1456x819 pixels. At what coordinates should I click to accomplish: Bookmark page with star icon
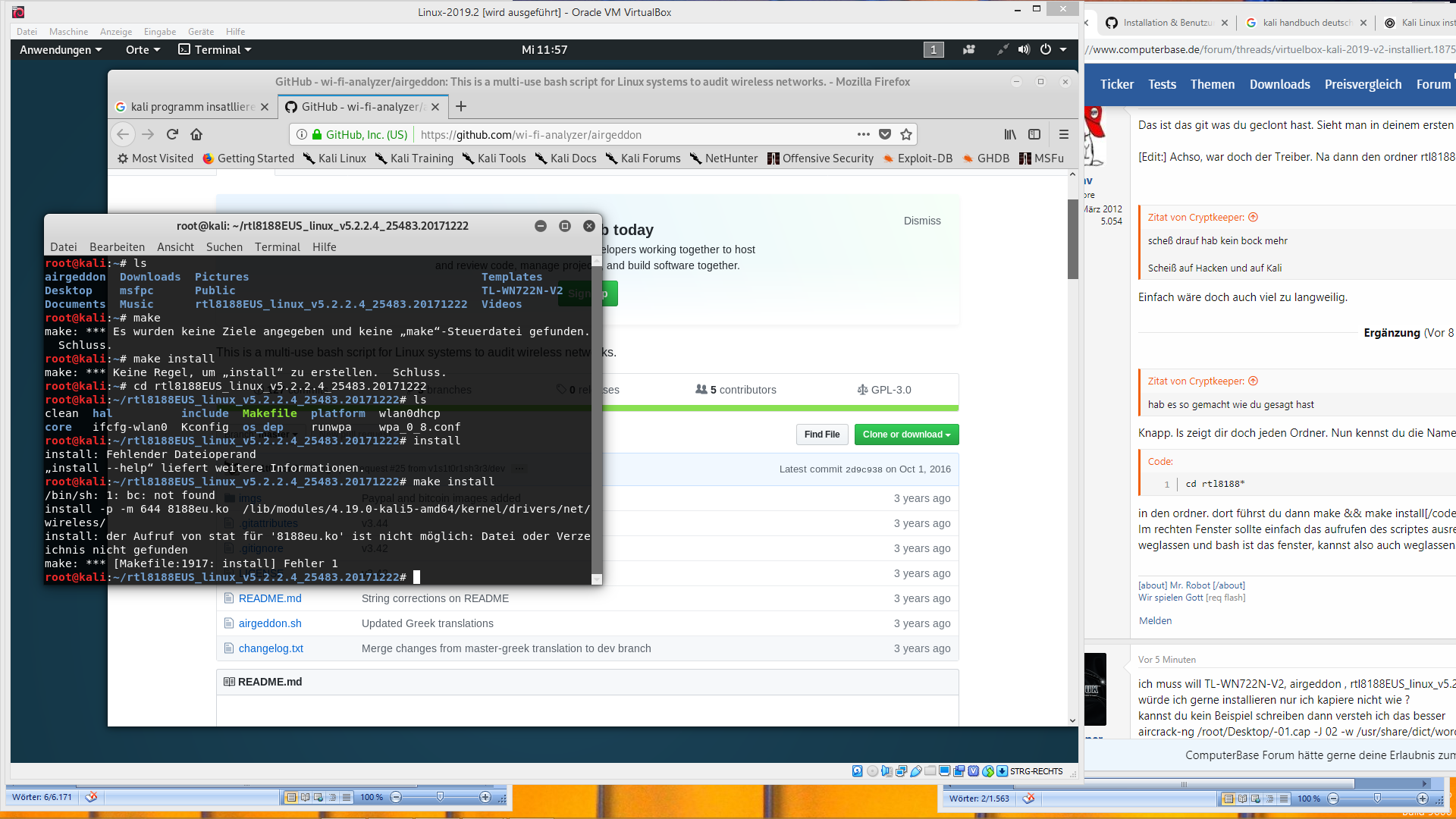[x=905, y=134]
